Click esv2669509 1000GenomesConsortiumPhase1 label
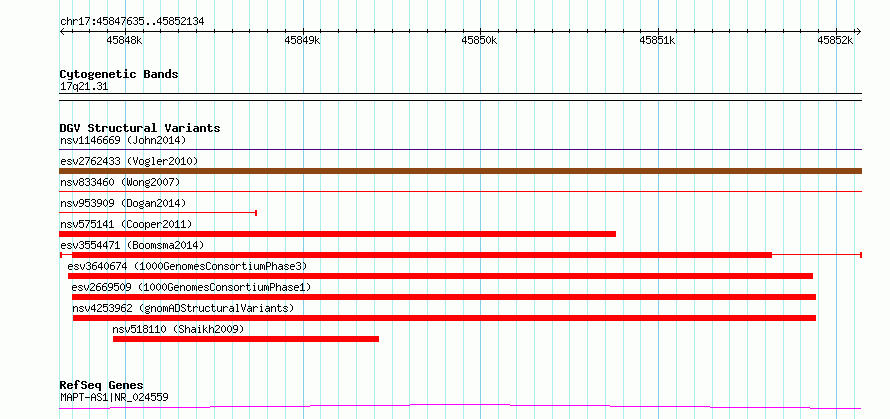890x419 pixels. point(191,287)
